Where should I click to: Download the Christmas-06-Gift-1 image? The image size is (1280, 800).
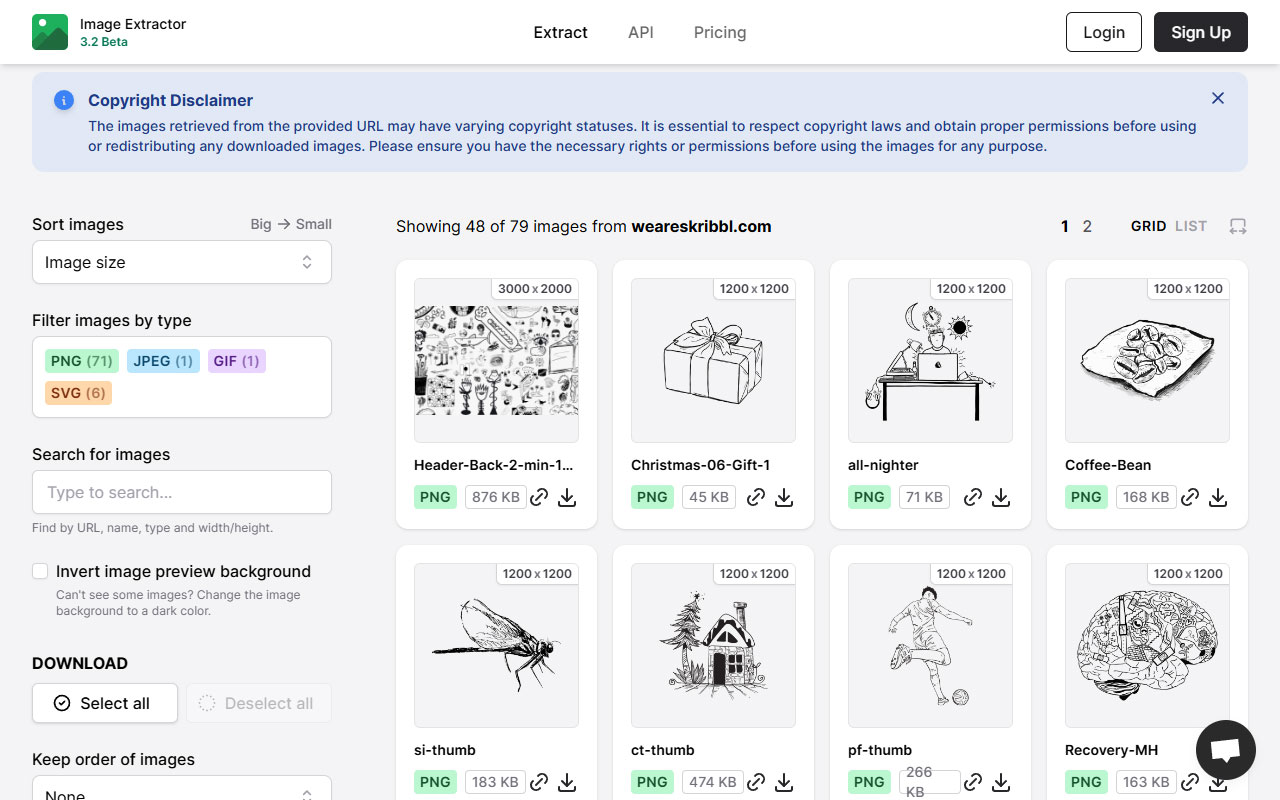point(784,497)
